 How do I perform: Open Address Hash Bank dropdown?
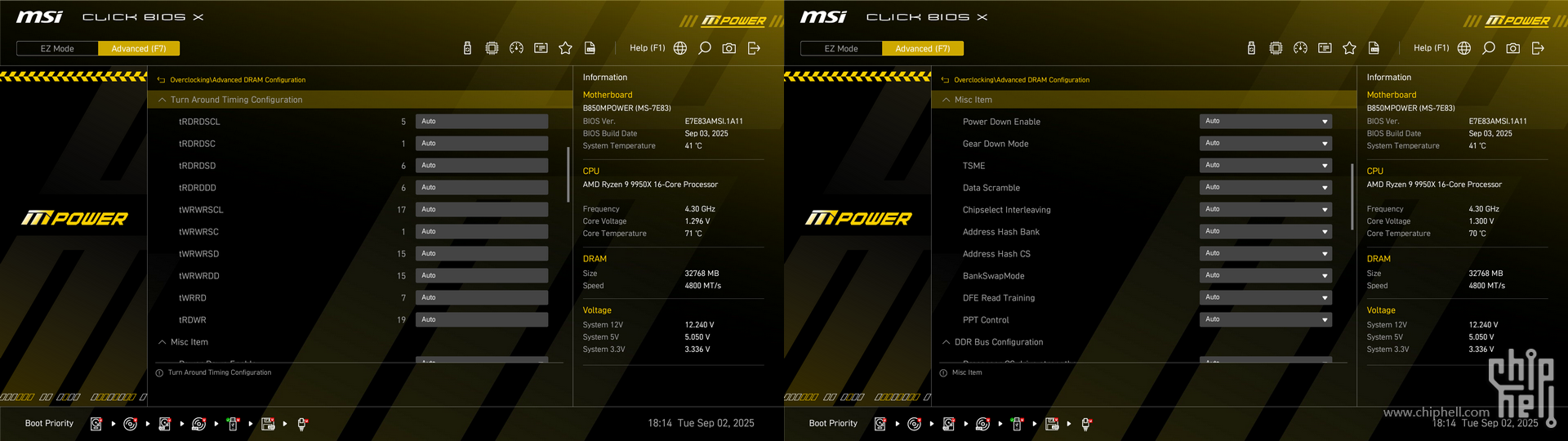1266,231
